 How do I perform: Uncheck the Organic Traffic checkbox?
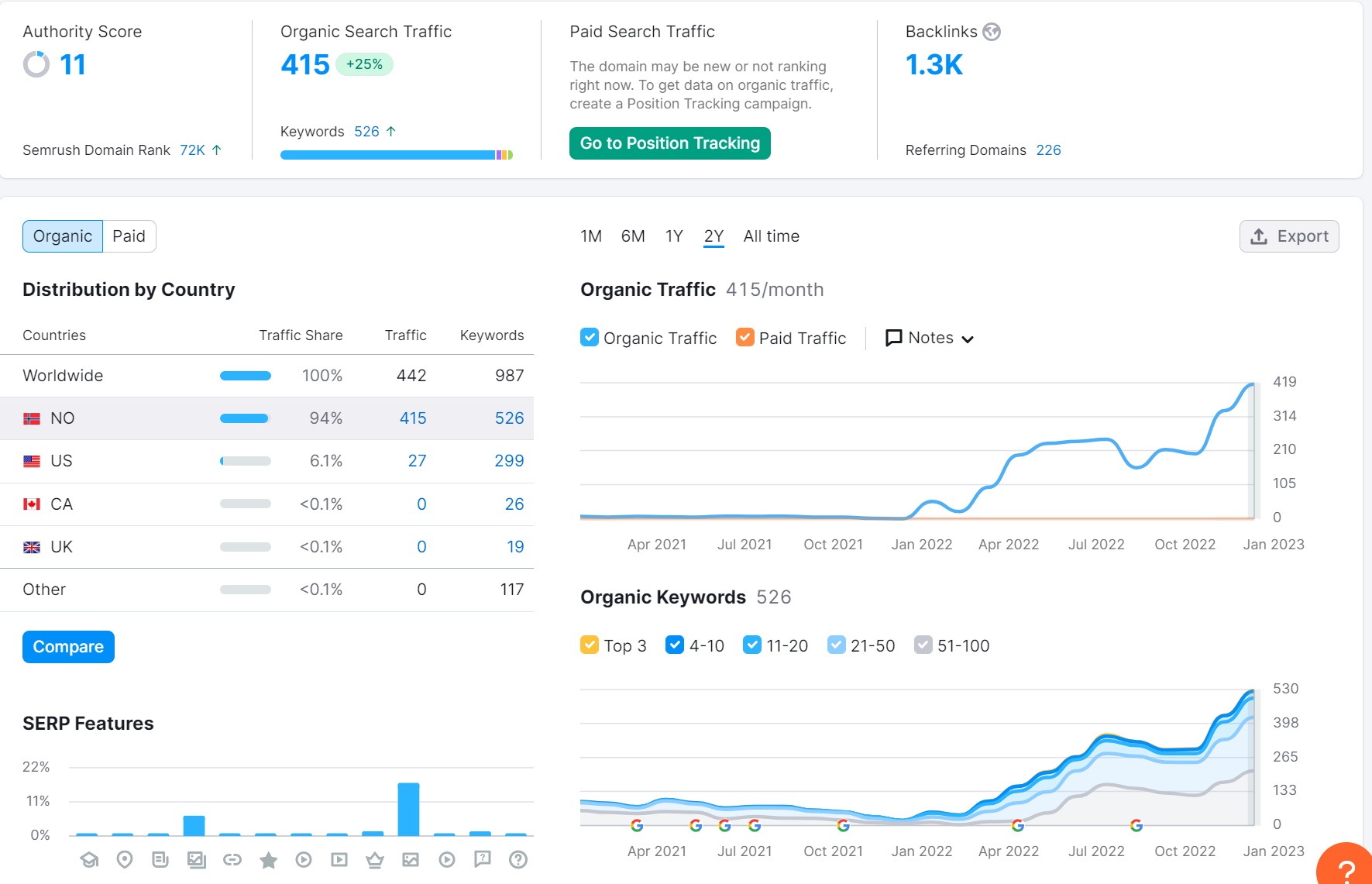(x=590, y=338)
